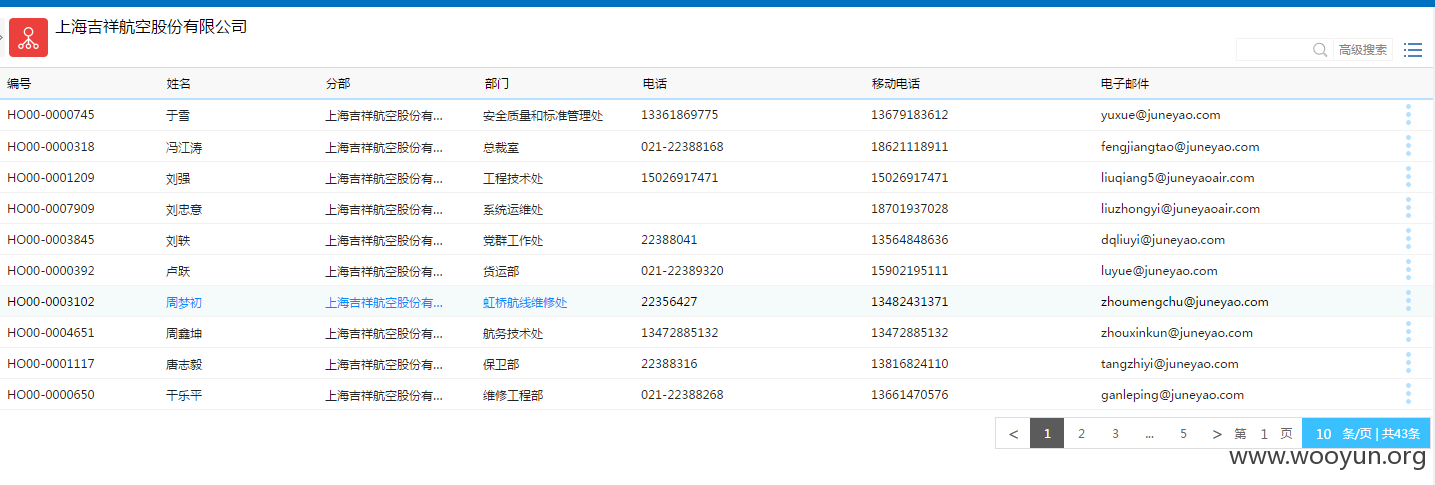Go to next page arrow

(x=1216, y=433)
